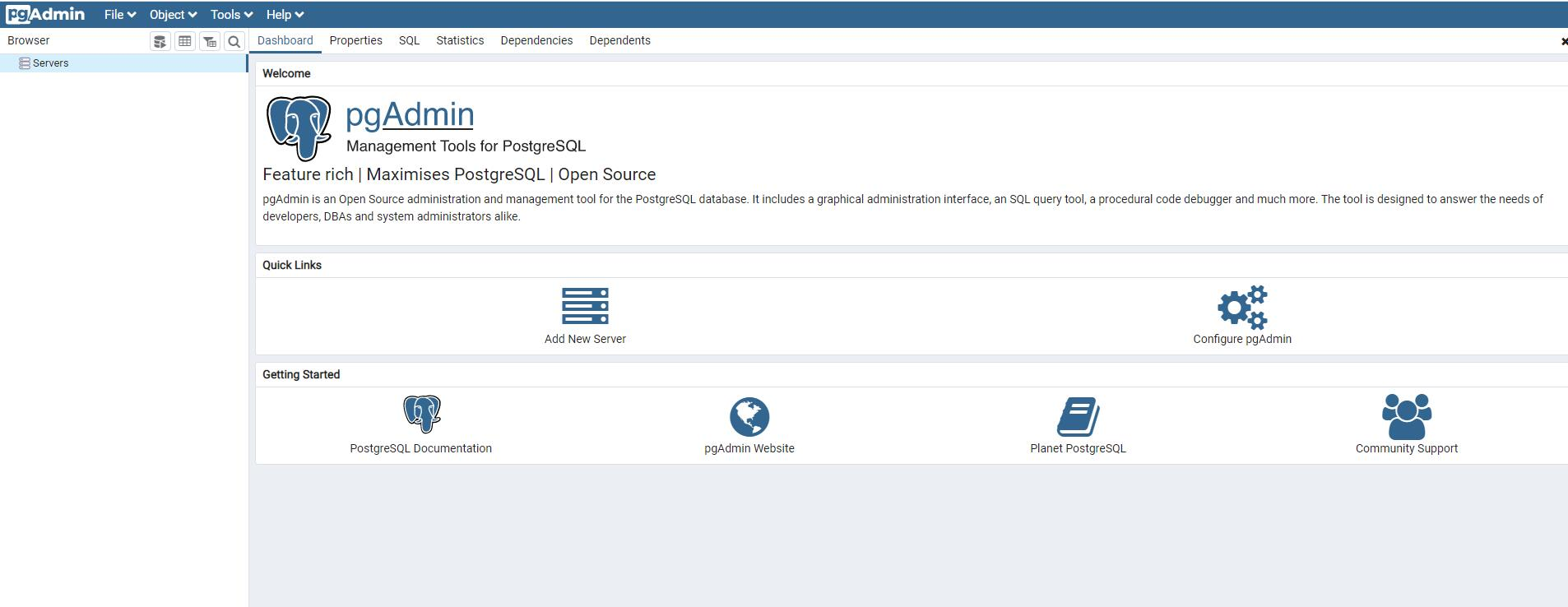The image size is (1568, 607).
Task: Click the pgAdmin Website globe icon
Action: 749,416
